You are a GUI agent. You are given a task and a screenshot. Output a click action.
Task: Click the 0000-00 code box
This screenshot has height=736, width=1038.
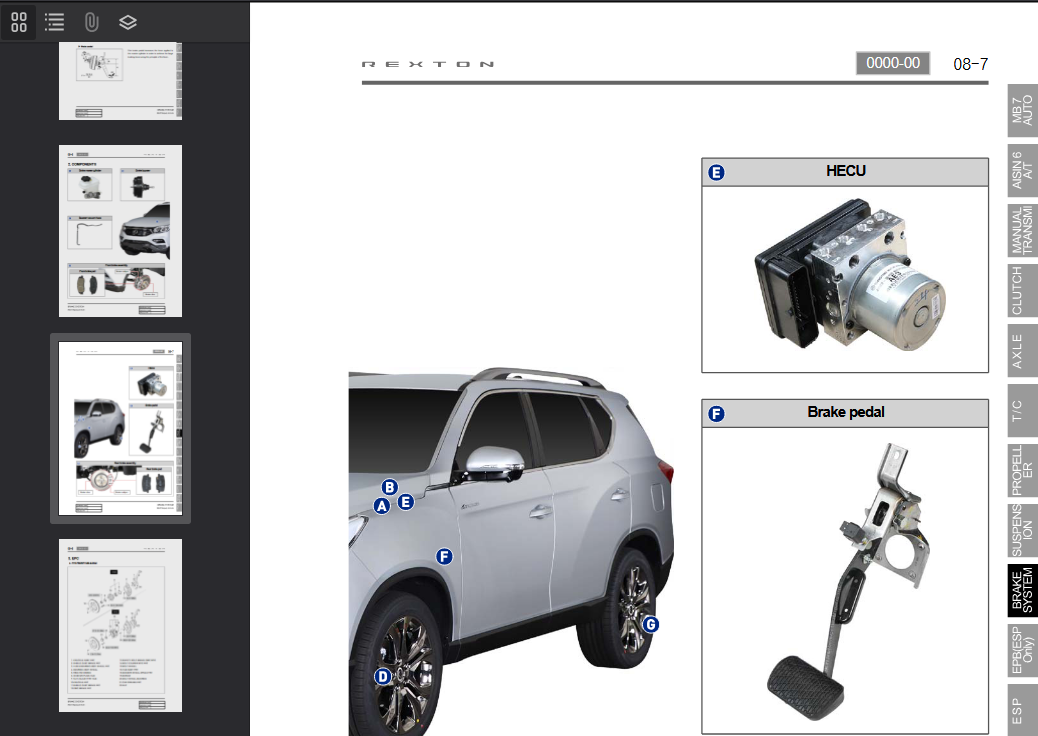click(892, 63)
